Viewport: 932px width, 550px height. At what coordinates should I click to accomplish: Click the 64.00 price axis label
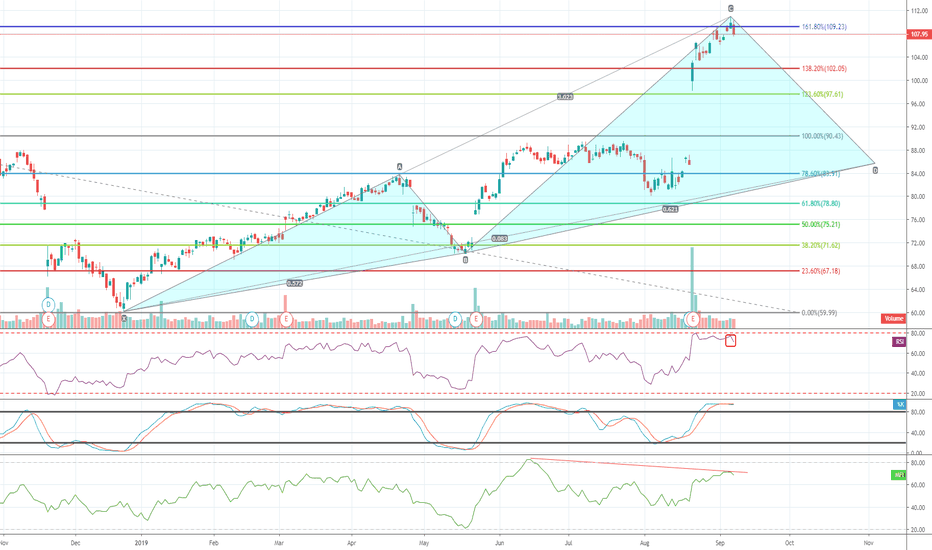click(x=919, y=290)
